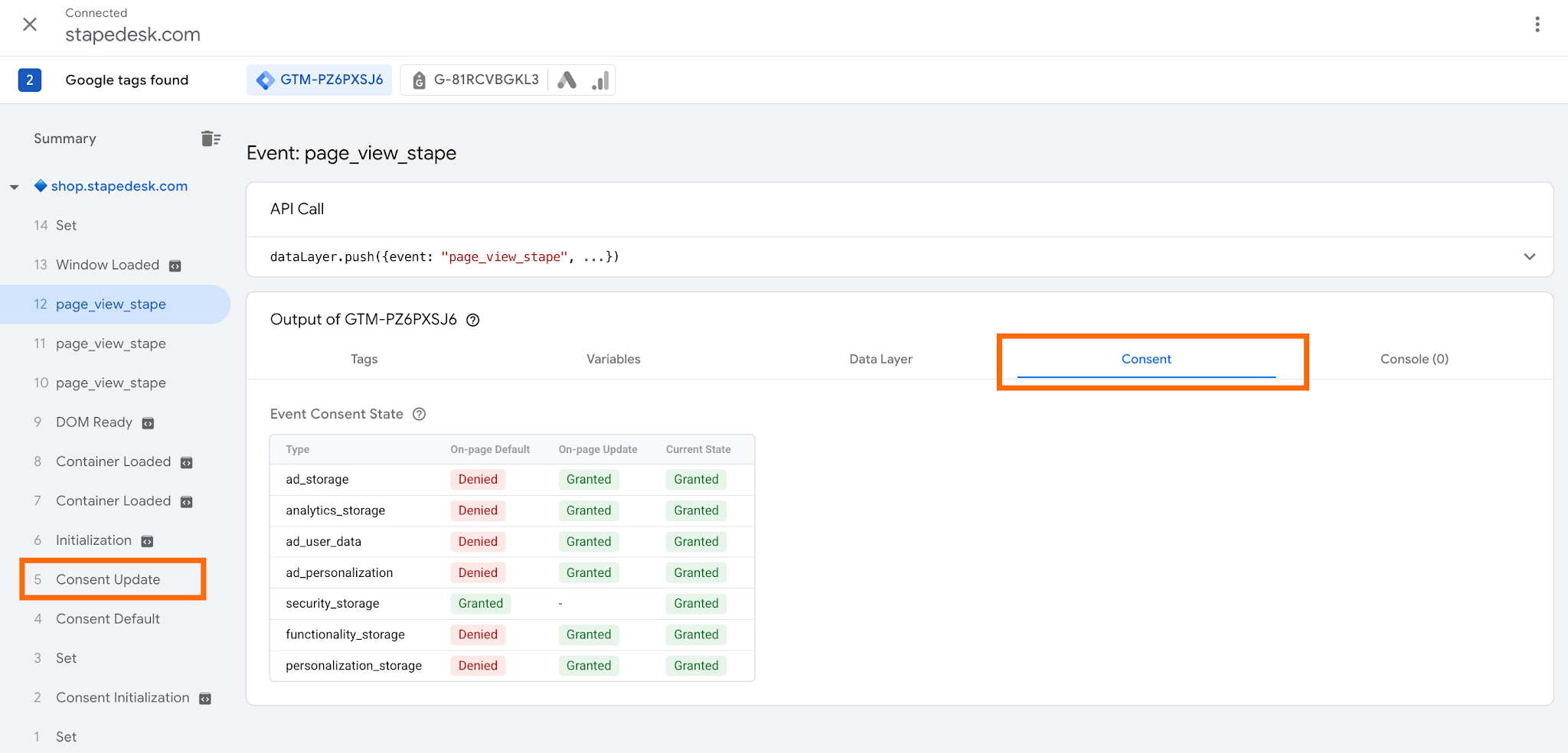
Task: Switch to the Tags tab
Action: [x=364, y=359]
